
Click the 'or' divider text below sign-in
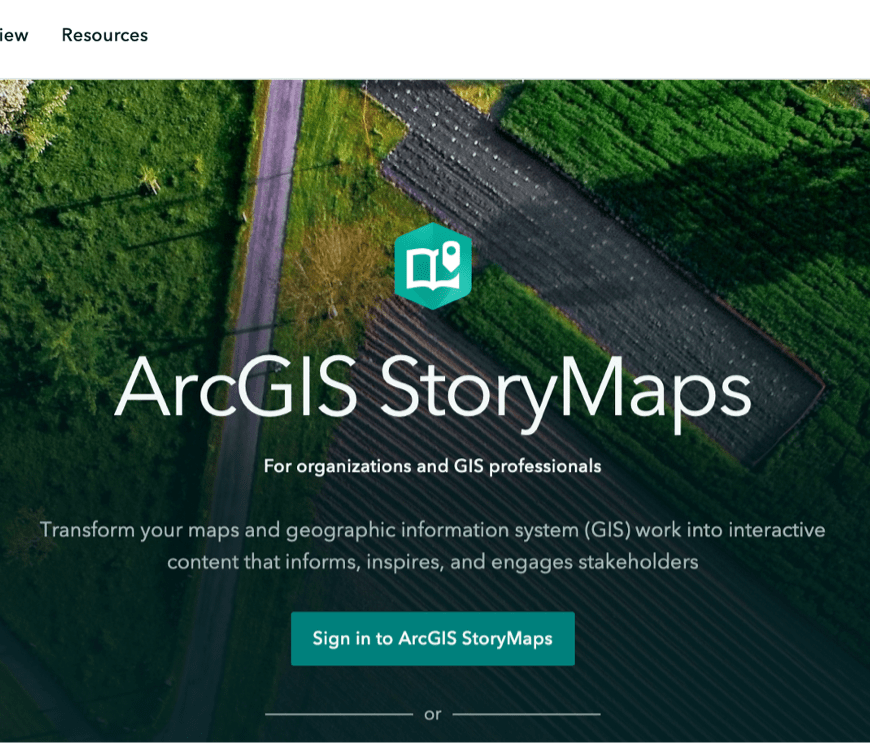click(432, 714)
